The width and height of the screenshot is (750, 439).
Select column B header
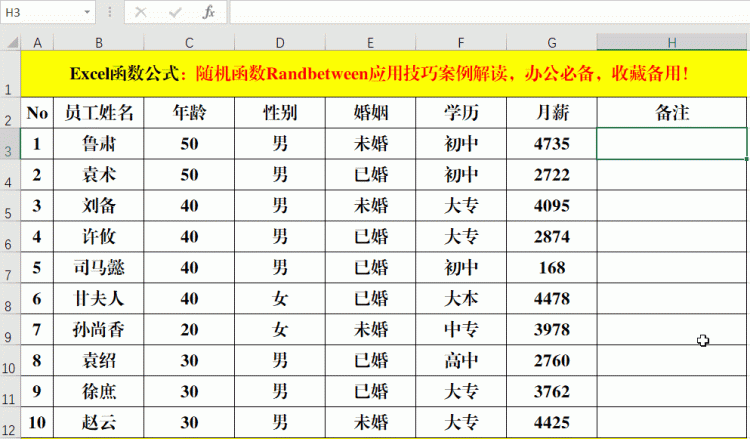click(99, 43)
